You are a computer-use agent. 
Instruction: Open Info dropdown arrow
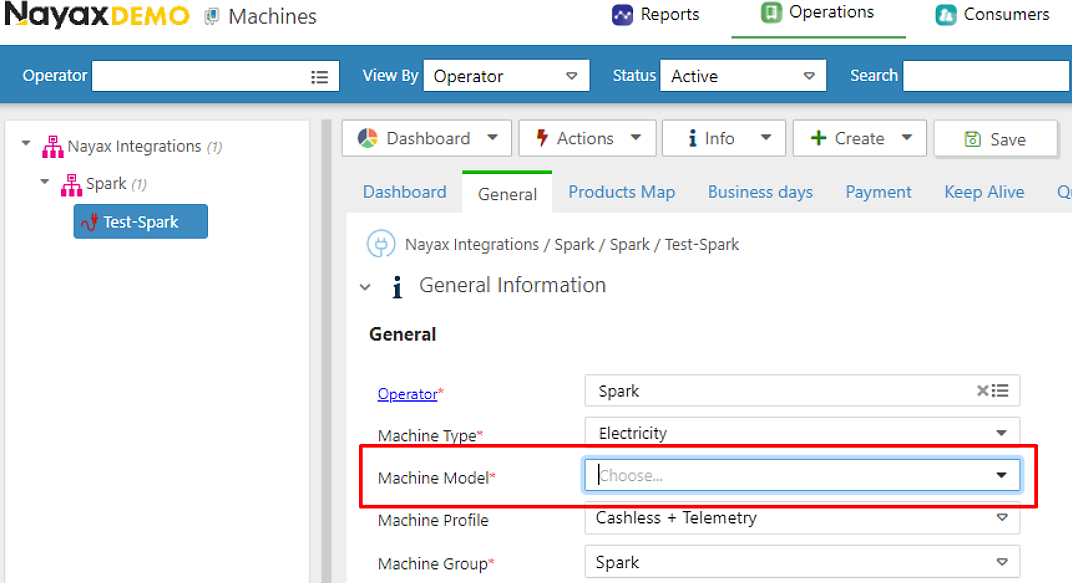(x=766, y=138)
